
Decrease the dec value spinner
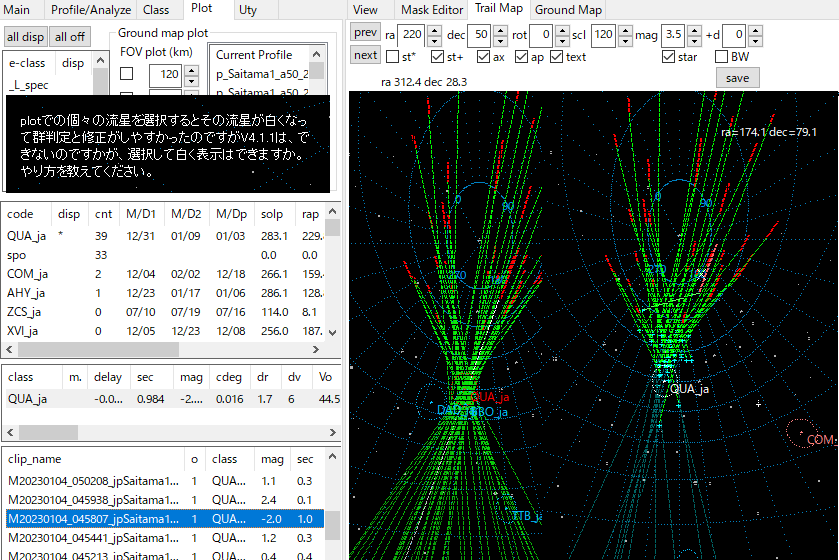[x=500, y=41]
